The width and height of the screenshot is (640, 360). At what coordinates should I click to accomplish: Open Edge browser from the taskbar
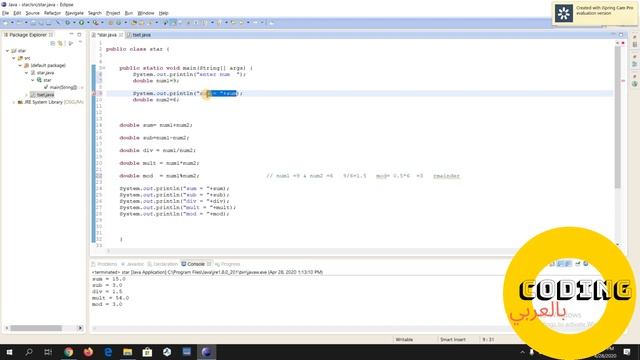click(108, 352)
